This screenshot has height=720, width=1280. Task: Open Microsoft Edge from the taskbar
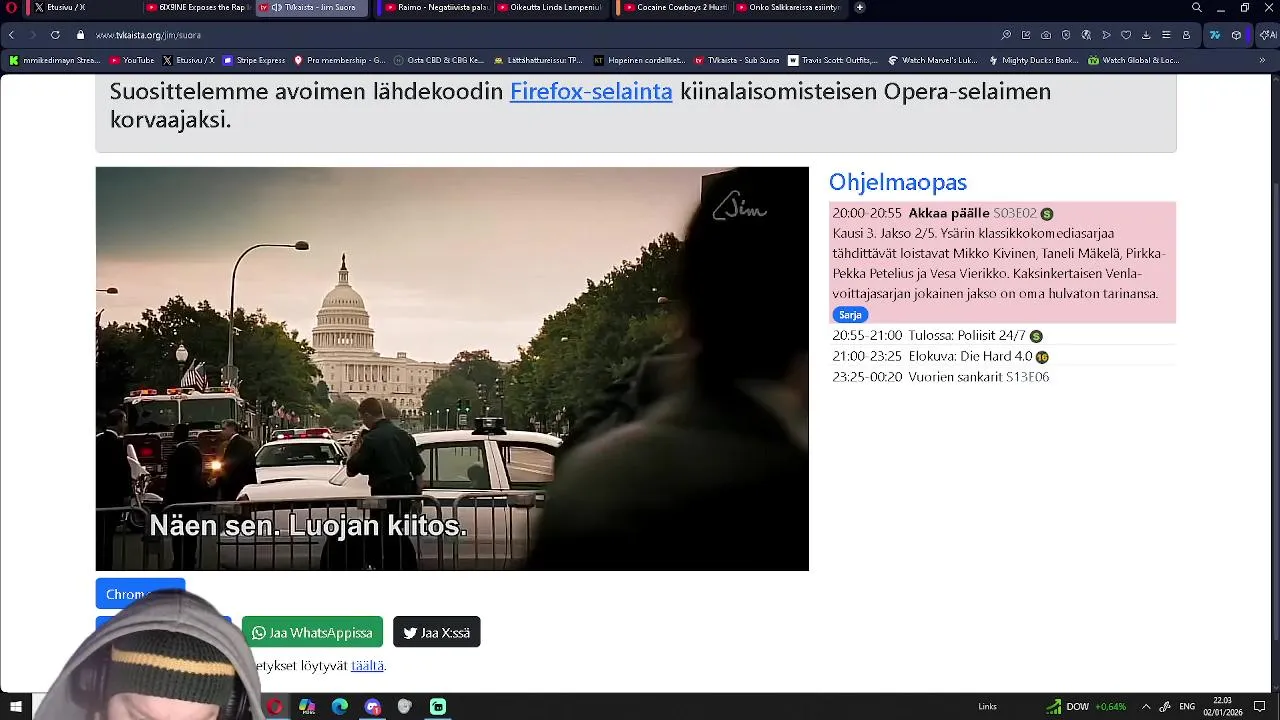click(x=340, y=707)
